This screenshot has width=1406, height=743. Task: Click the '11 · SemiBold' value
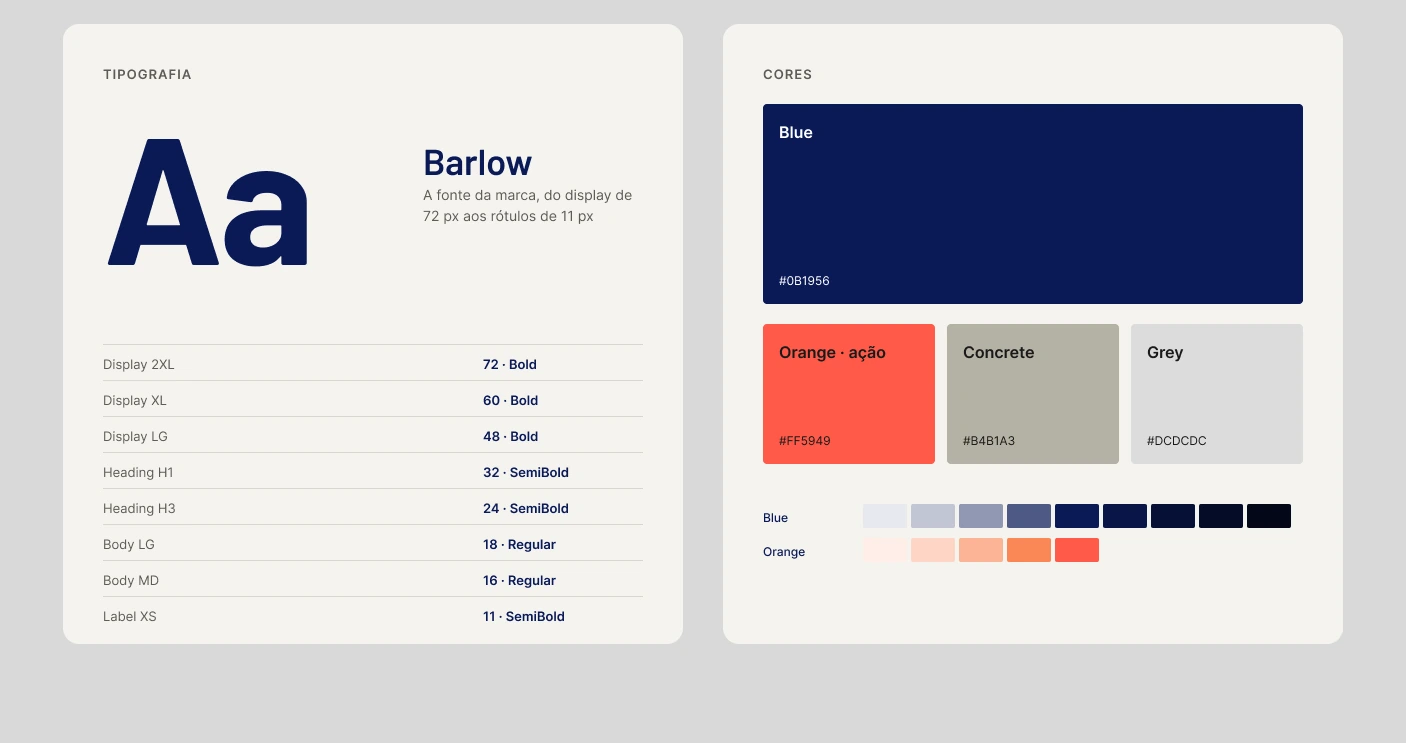click(x=524, y=617)
